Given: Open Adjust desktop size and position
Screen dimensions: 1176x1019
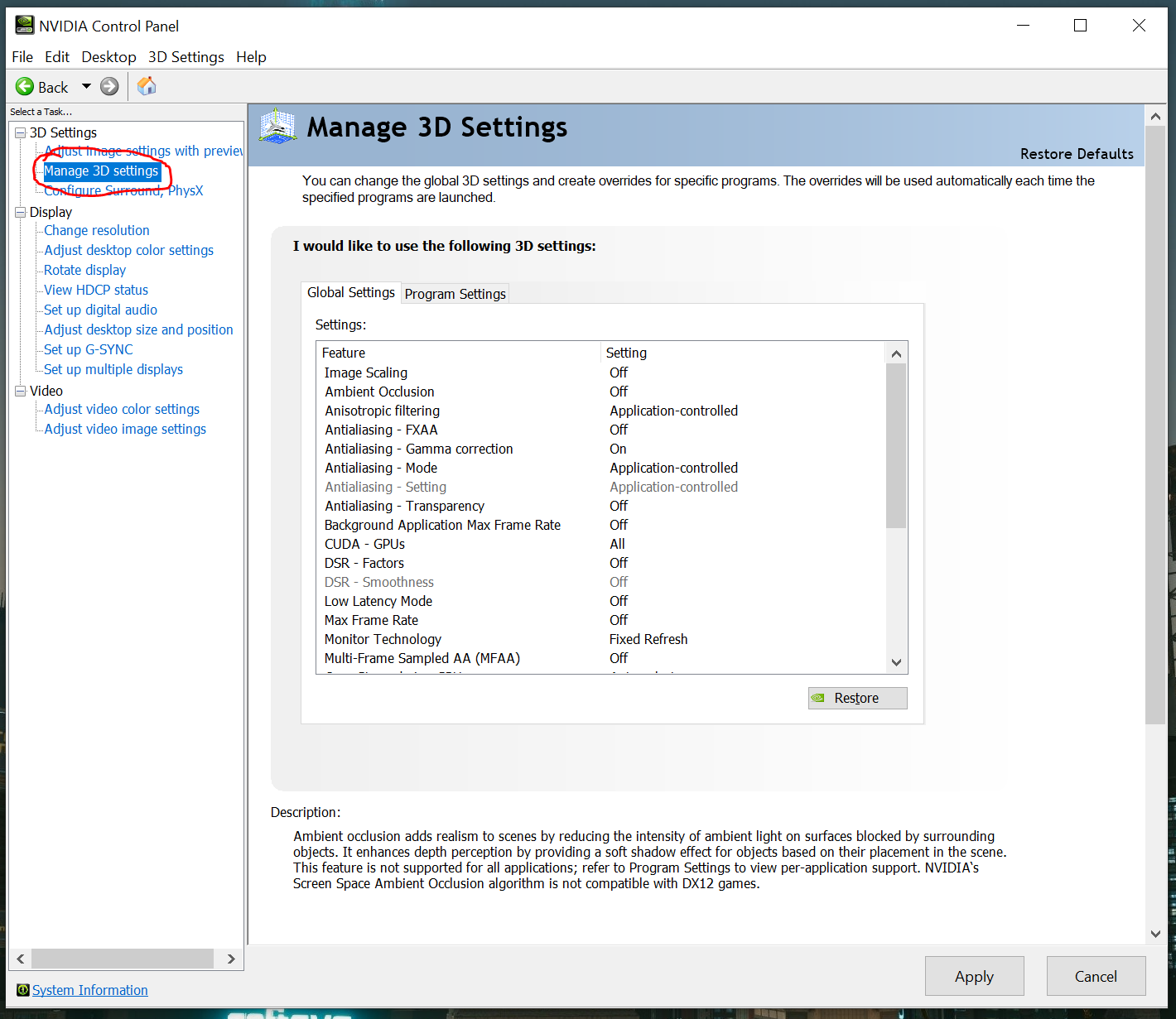Looking at the screenshot, I should tap(138, 329).
